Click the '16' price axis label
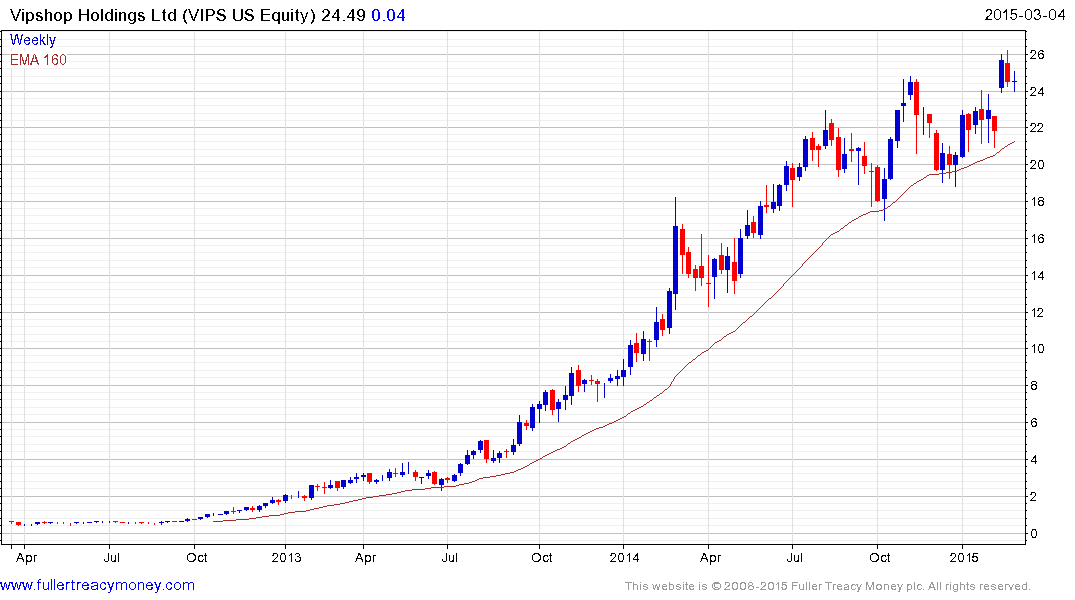Screen dimensions: 1075x600 pos(1037,239)
